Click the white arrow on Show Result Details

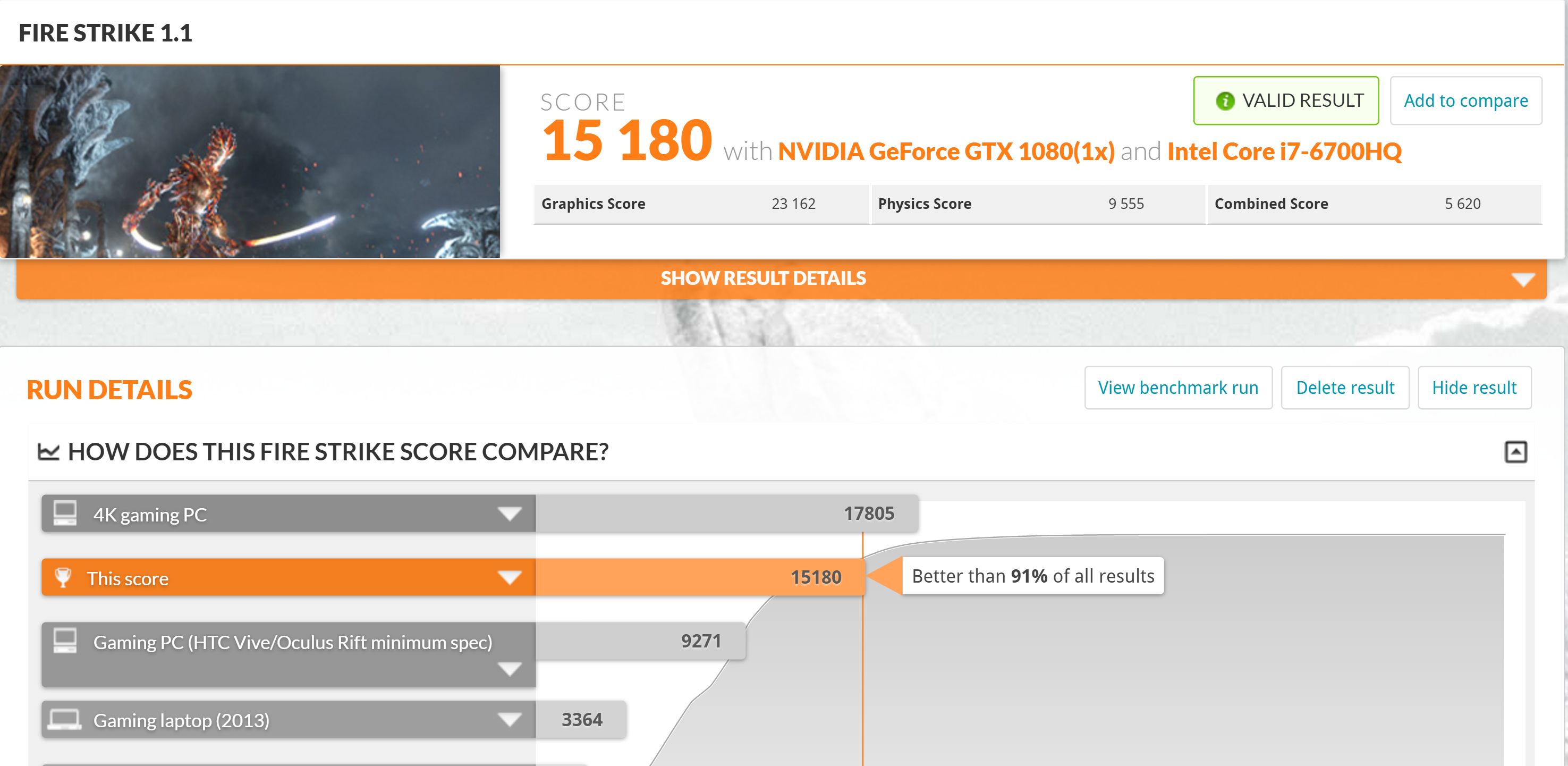click(x=1522, y=280)
